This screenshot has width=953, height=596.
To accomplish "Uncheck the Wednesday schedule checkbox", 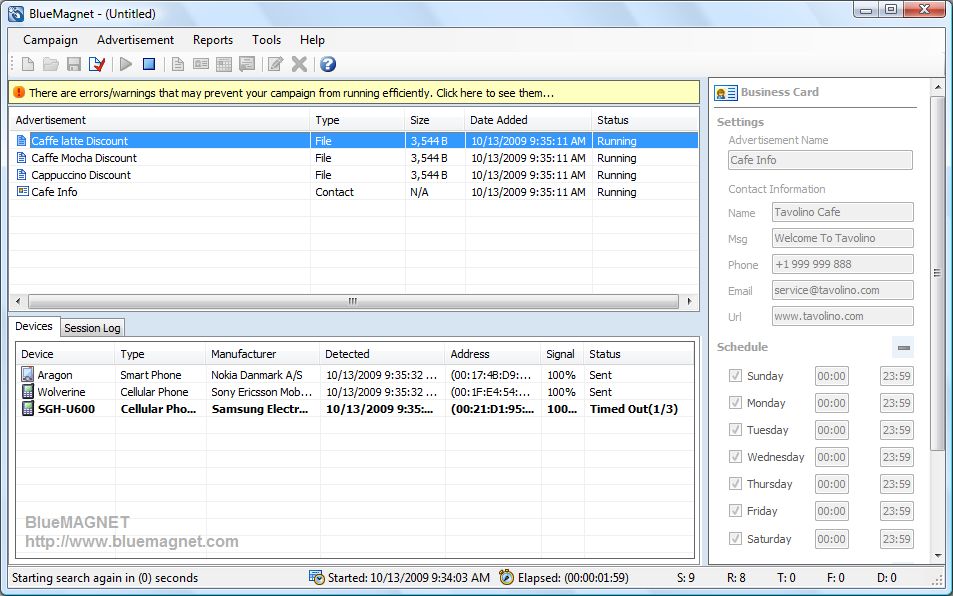I will click(x=736, y=457).
